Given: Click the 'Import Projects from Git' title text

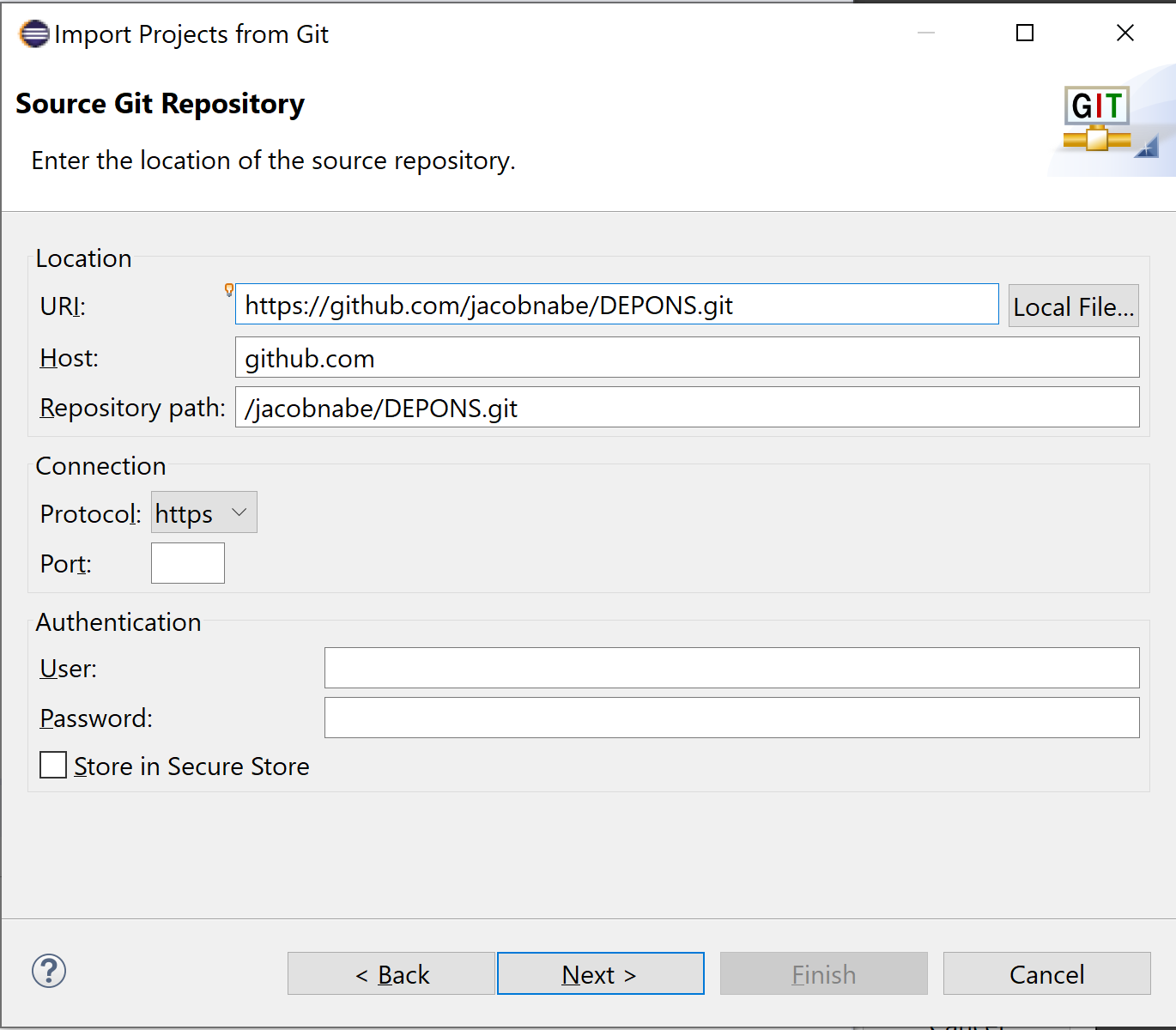Looking at the screenshot, I should coord(191,34).
